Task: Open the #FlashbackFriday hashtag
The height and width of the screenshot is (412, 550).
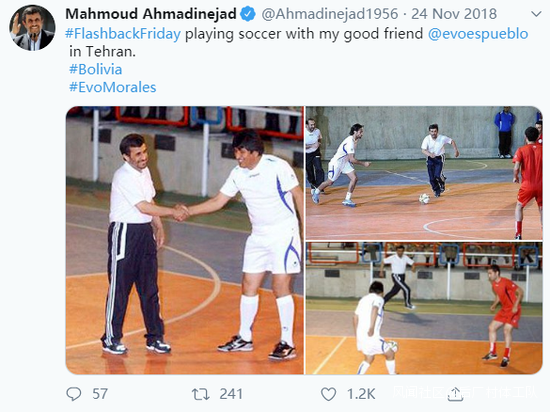Action: pos(123,34)
